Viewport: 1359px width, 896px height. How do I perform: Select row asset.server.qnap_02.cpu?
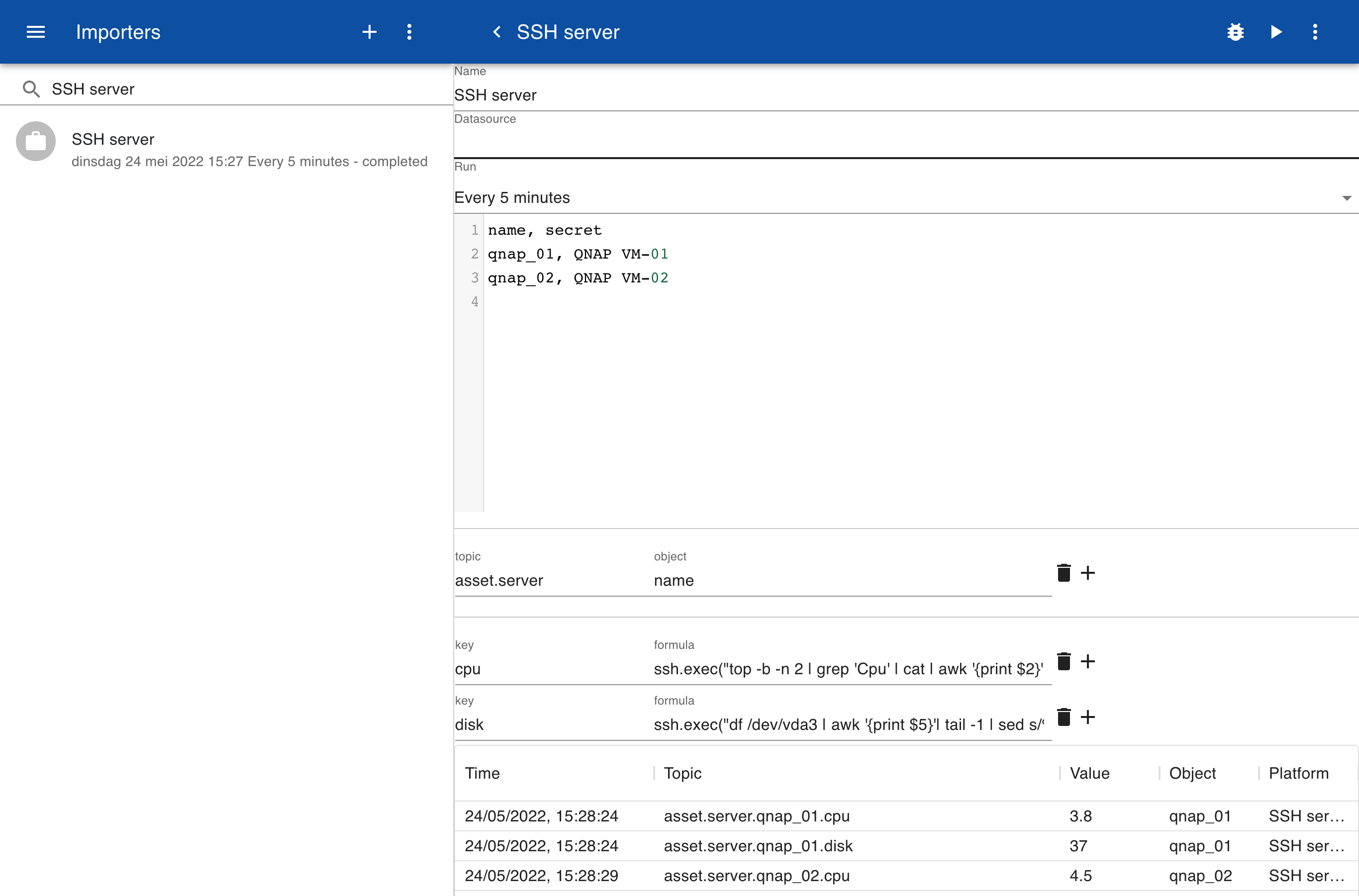(906, 876)
